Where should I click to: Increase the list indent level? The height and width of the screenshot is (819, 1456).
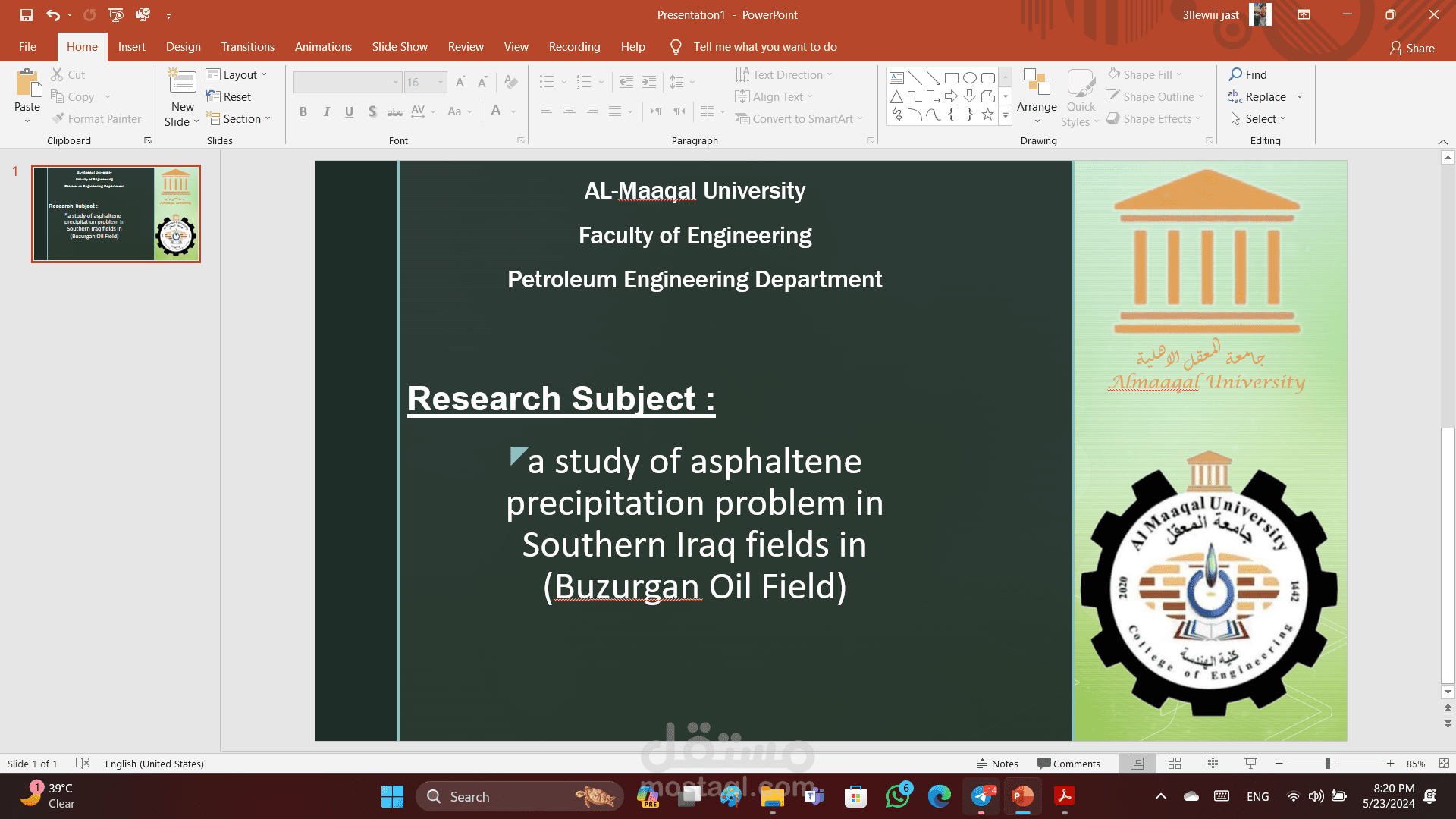pyautogui.click(x=649, y=82)
